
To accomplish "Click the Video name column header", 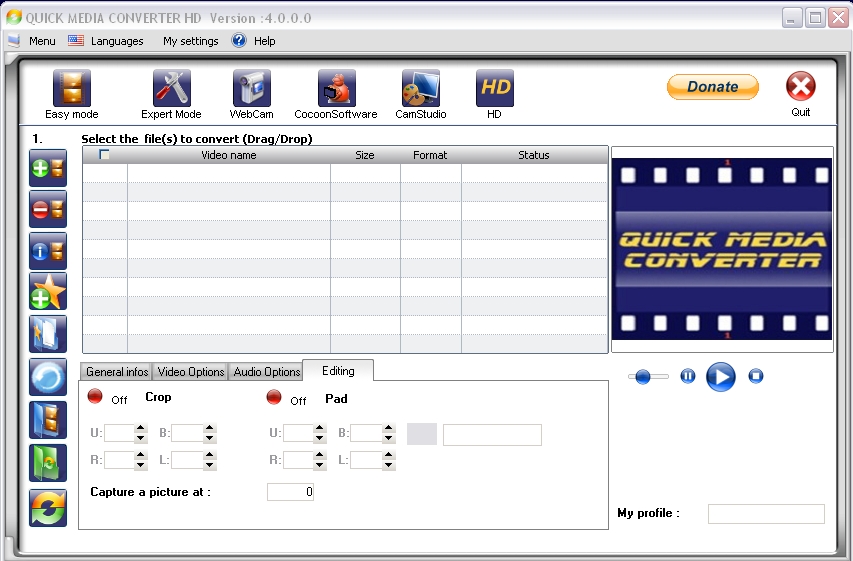I will tap(228, 155).
